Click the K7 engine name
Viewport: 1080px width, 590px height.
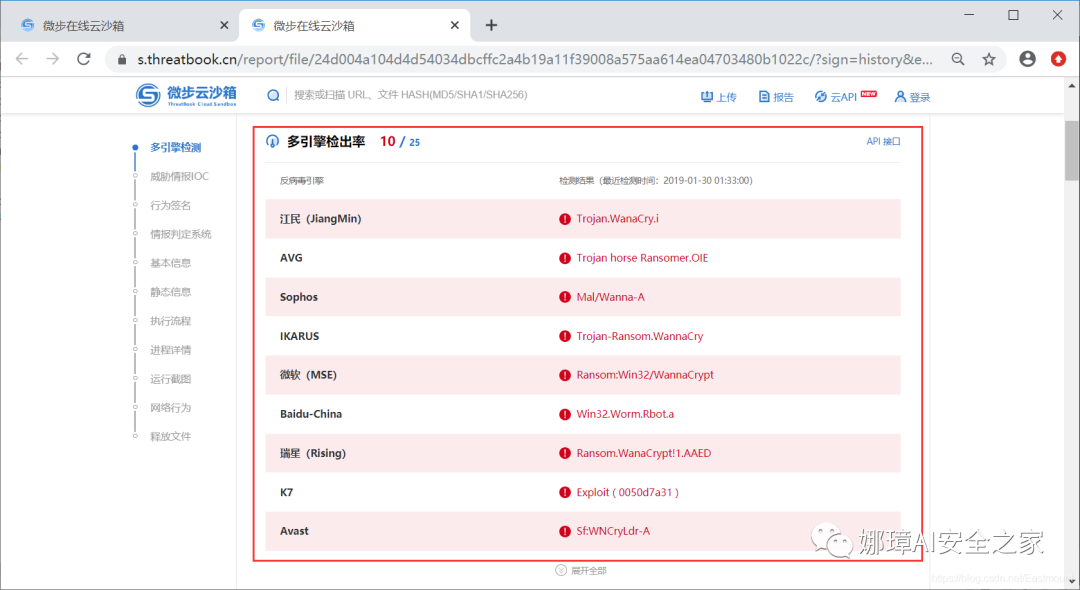287,493
